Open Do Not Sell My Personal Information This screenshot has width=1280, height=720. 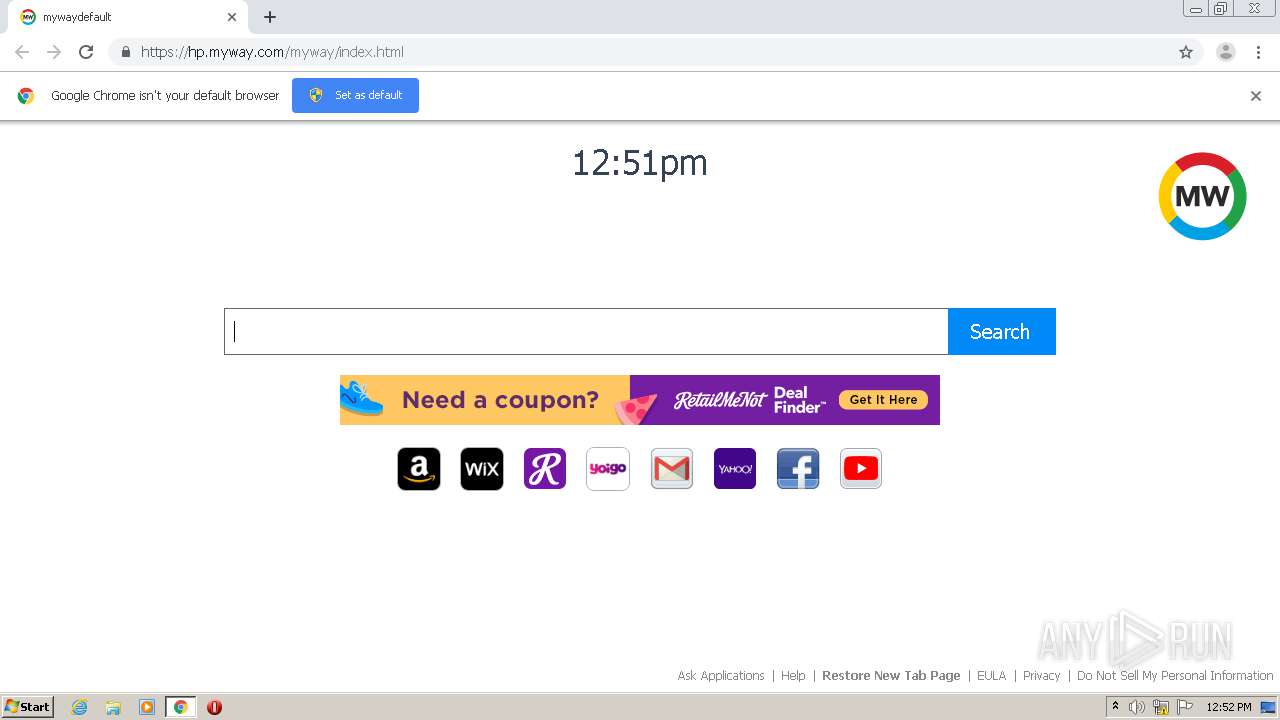1175,676
